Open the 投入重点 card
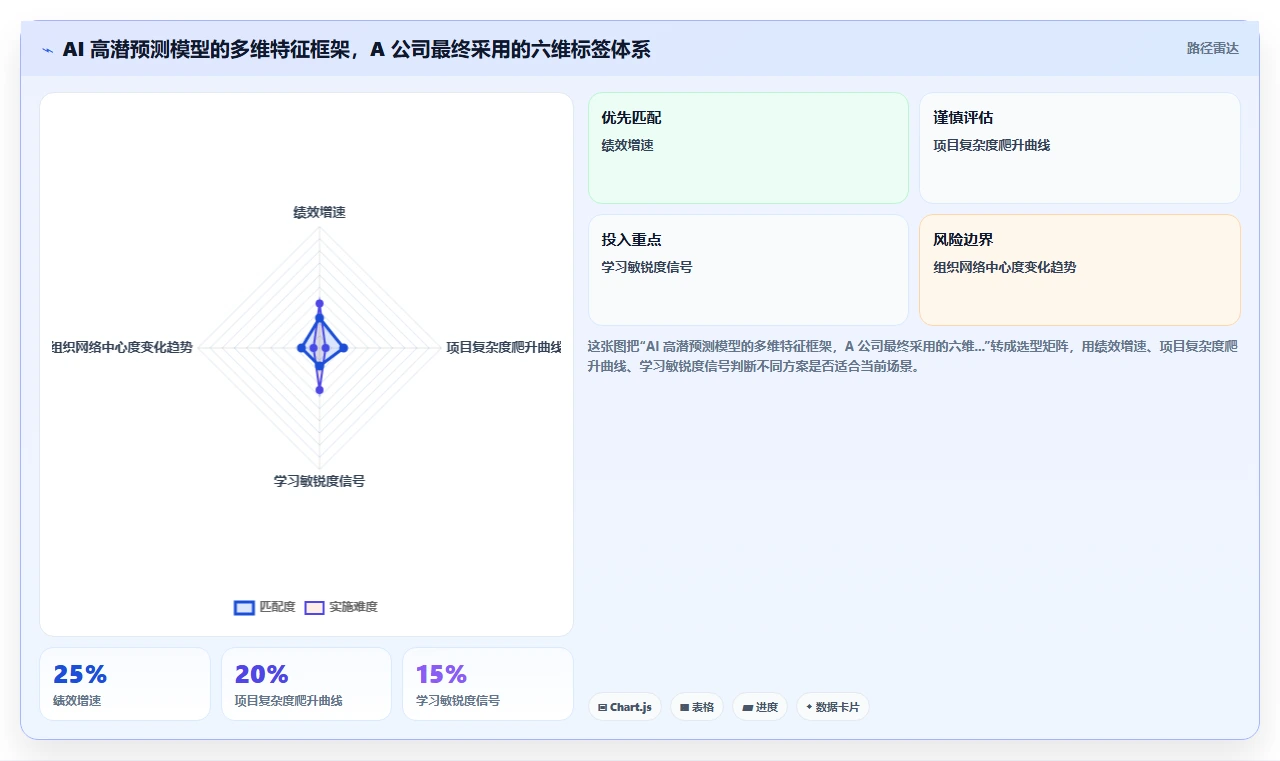1280x761 pixels. (748, 270)
